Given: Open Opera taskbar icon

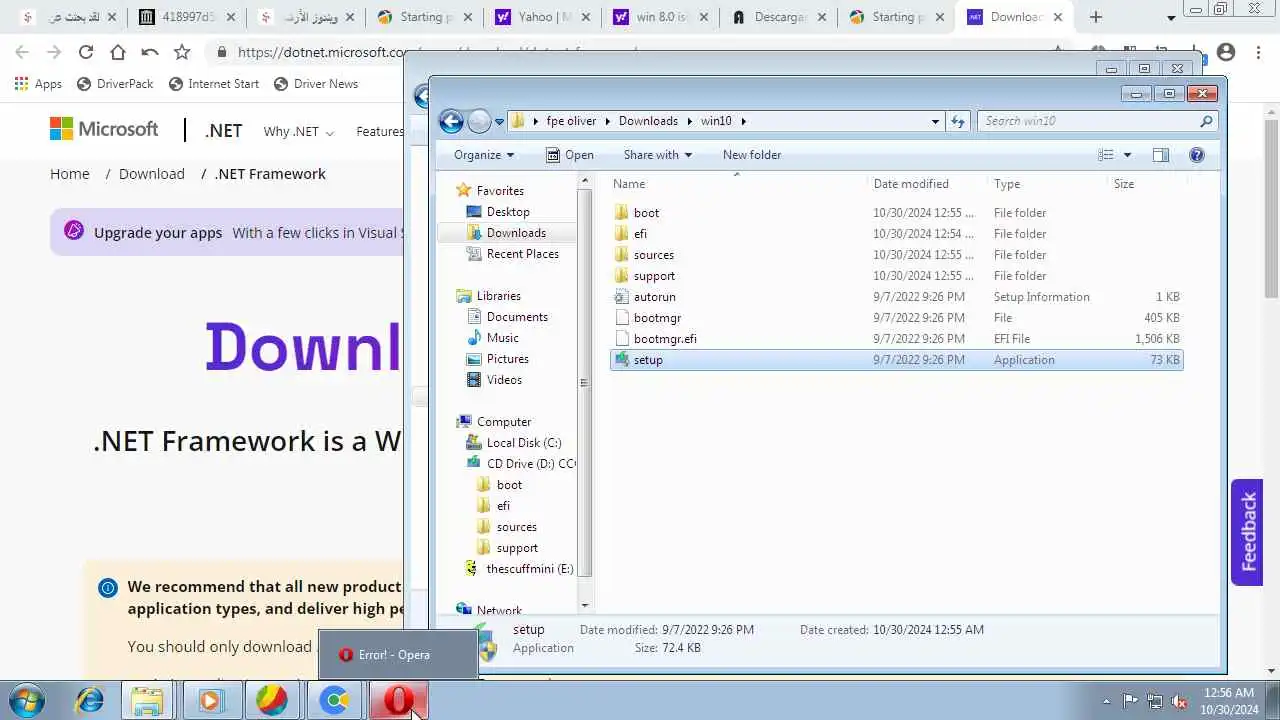Looking at the screenshot, I should 398,700.
